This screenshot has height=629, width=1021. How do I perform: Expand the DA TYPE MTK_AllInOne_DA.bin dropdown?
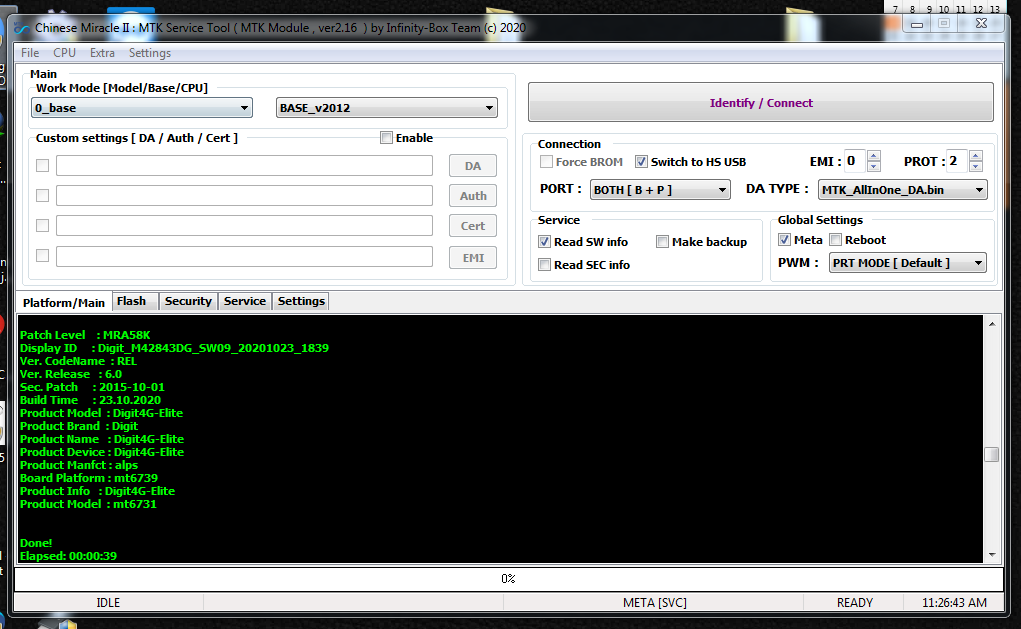click(x=902, y=189)
